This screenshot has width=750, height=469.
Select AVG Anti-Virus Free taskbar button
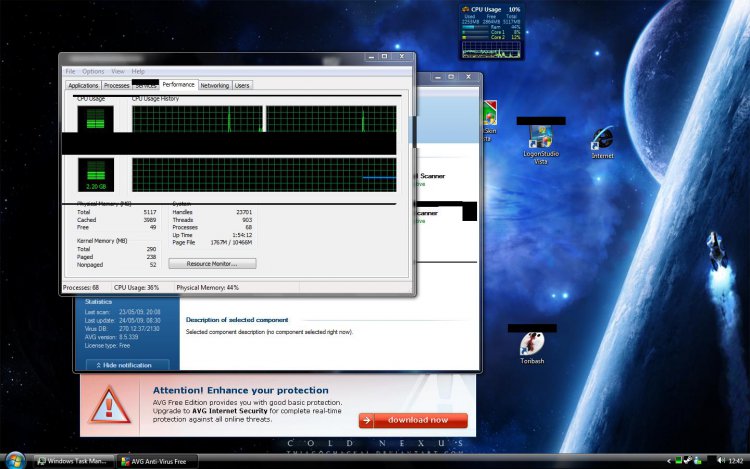pos(157,461)
